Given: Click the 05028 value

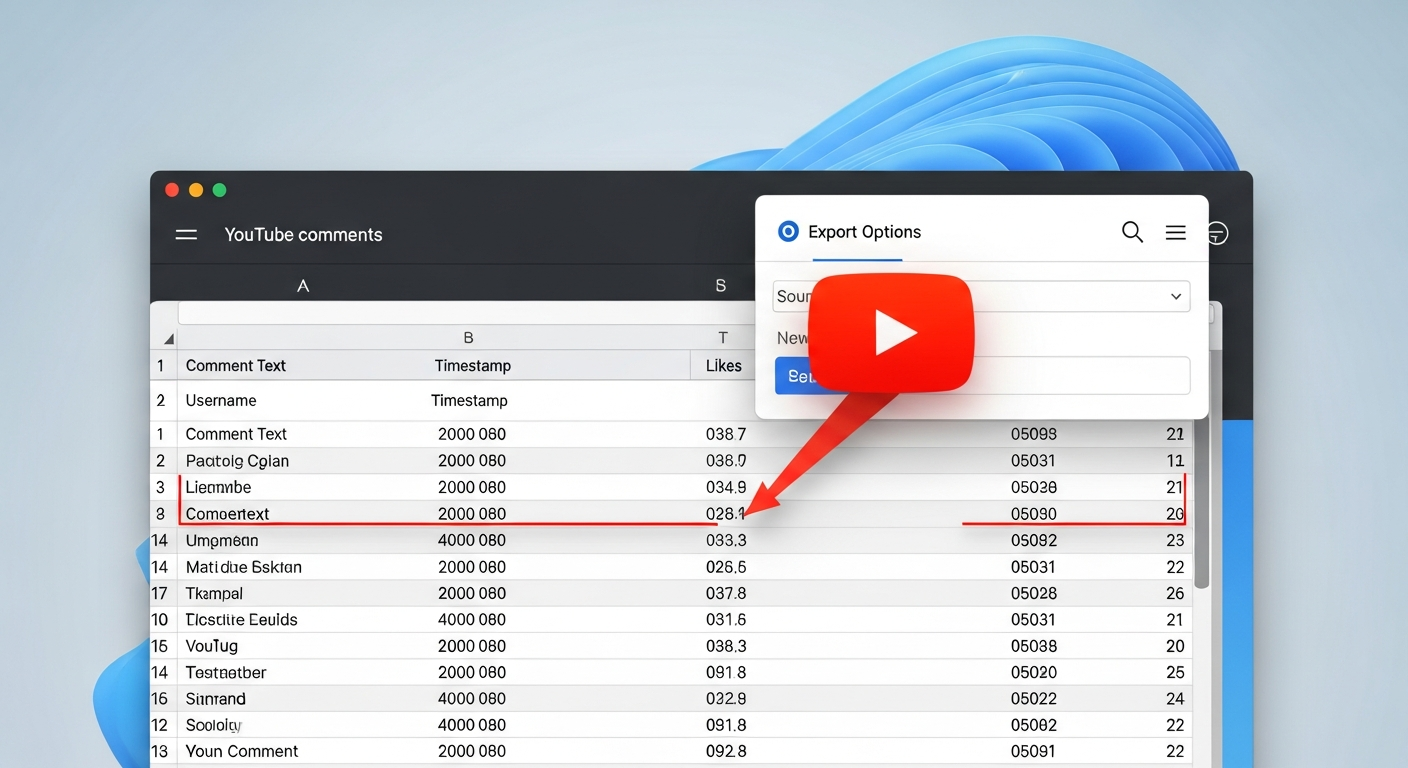Looking at the screenshot, I should click(1034, 594).
